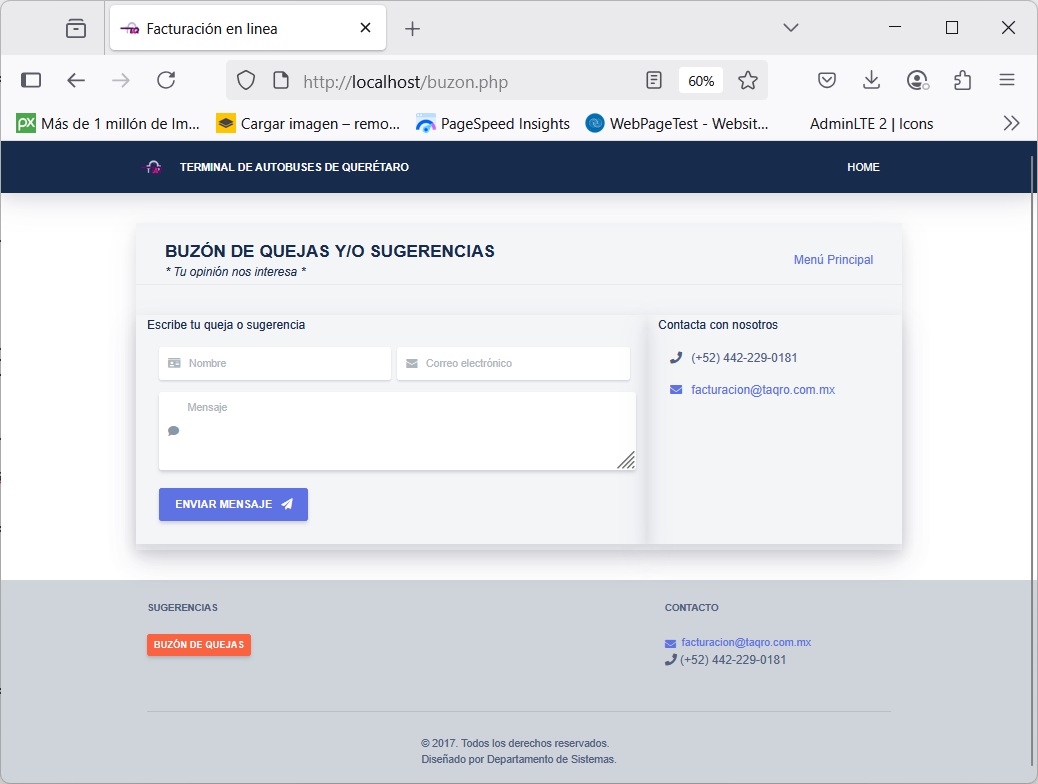Image resolution: width=1038 pixels, height=784 pixels.
Task: Open the Menú Principal link
Action: (x=833, y=260)
